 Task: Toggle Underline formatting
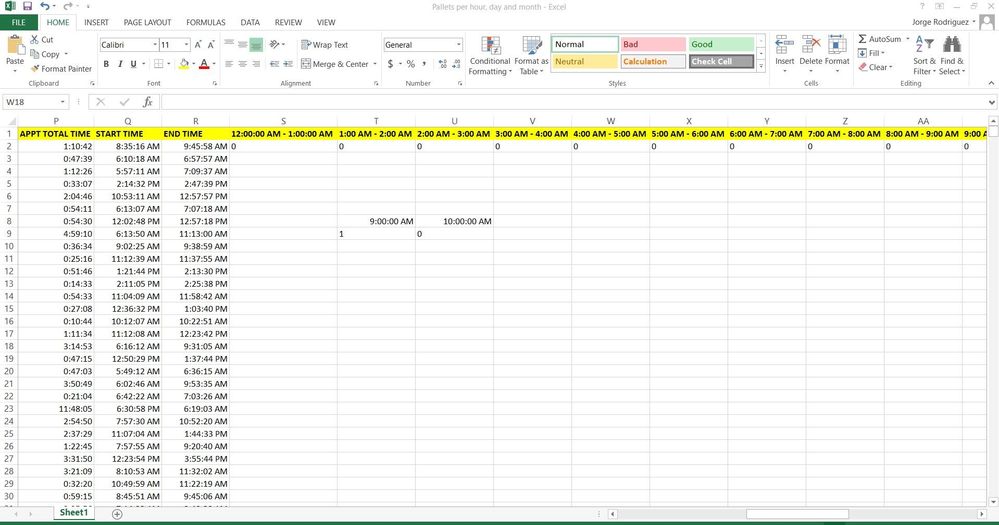[133, 64]
